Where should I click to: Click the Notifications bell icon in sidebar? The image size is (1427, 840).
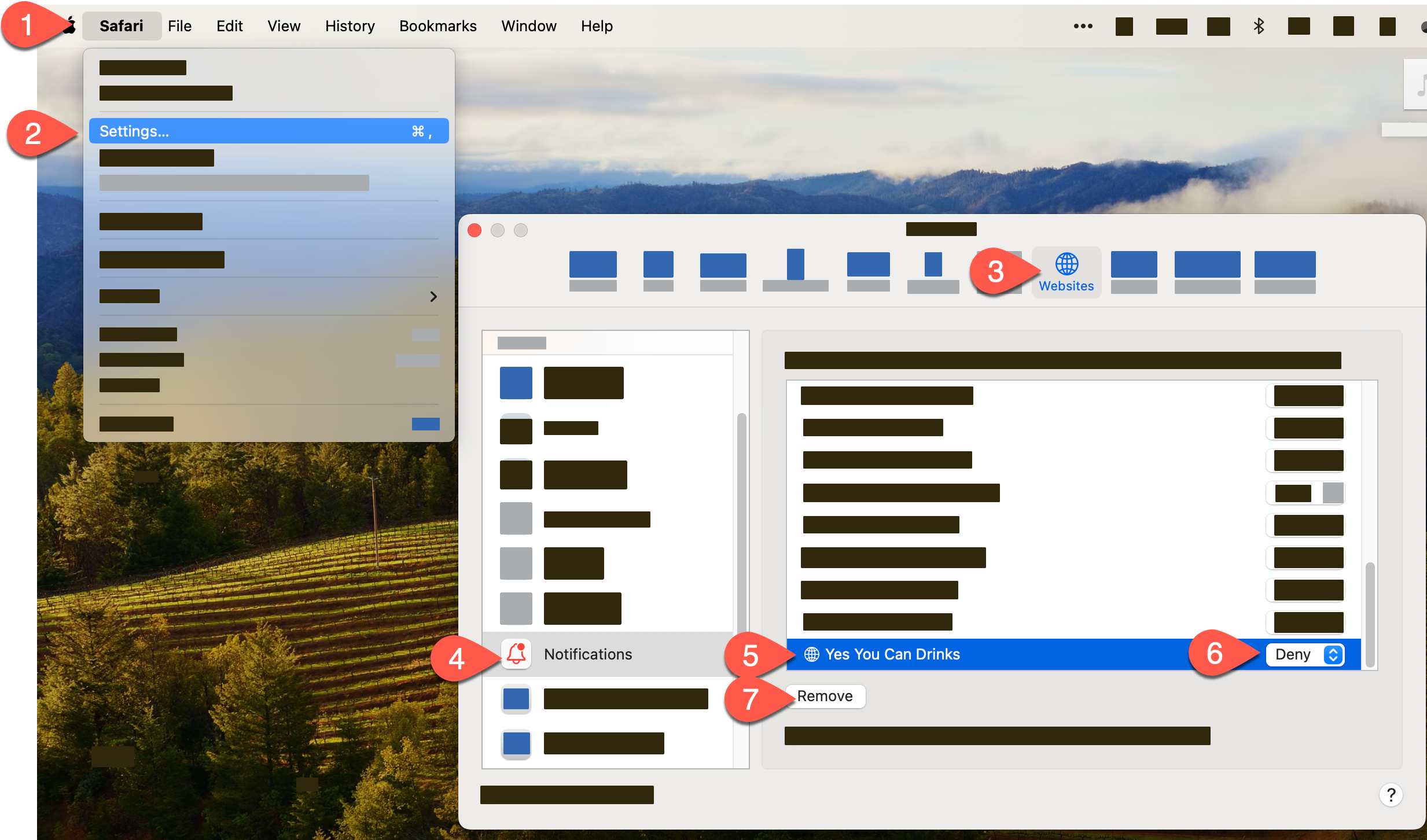[x=516, y=654]
